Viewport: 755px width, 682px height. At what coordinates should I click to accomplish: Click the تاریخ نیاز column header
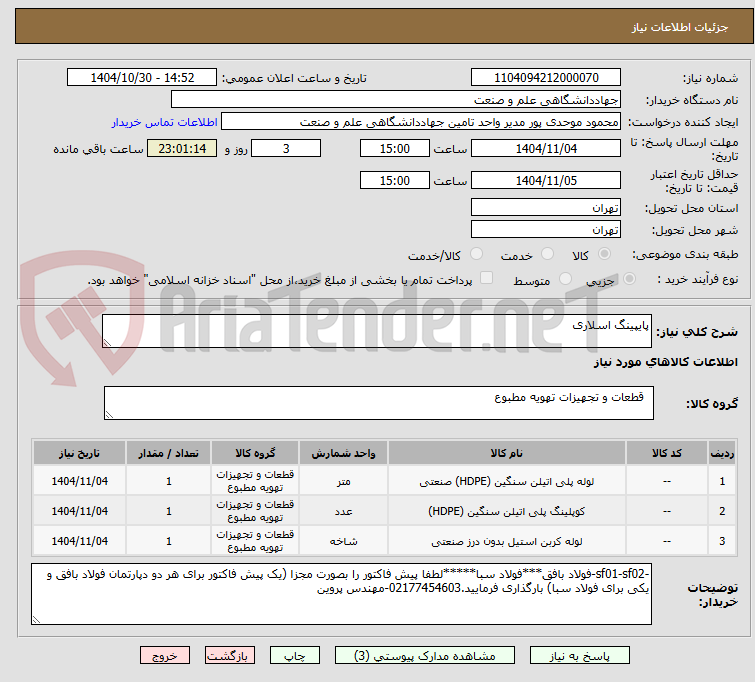(79, 453)
